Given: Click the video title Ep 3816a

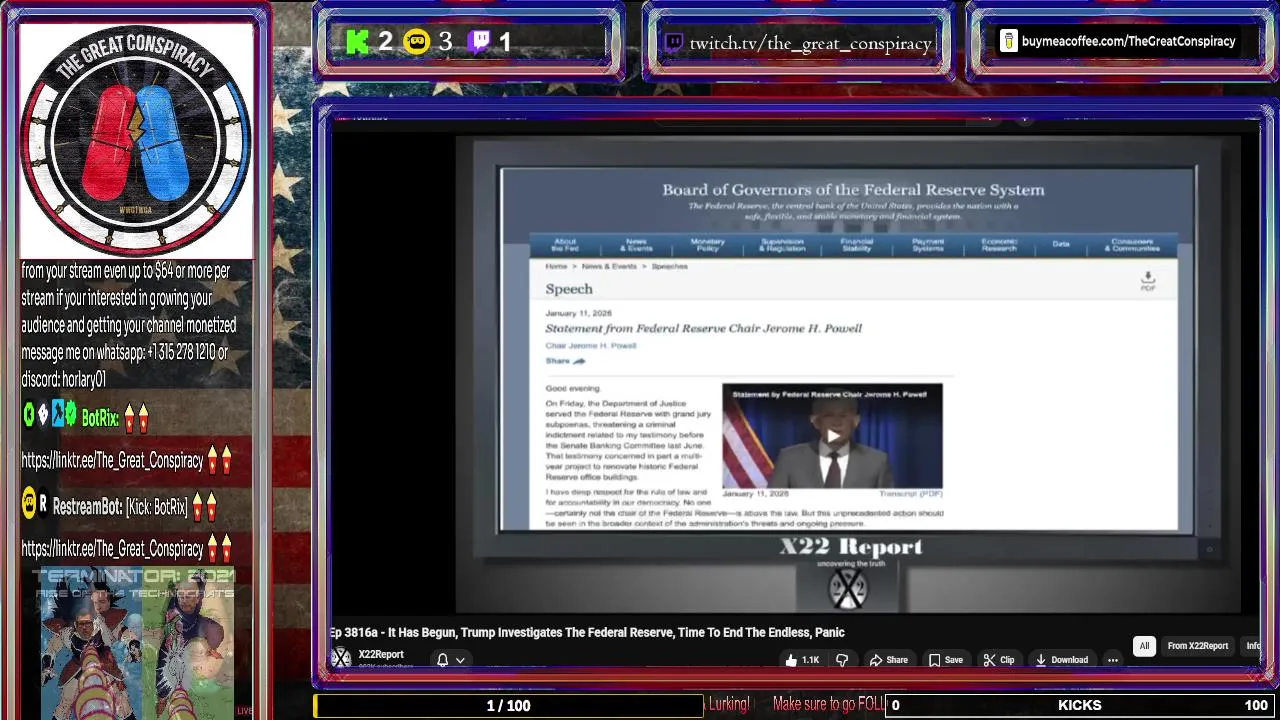Looking at the screenshot, I should (587, 632).
